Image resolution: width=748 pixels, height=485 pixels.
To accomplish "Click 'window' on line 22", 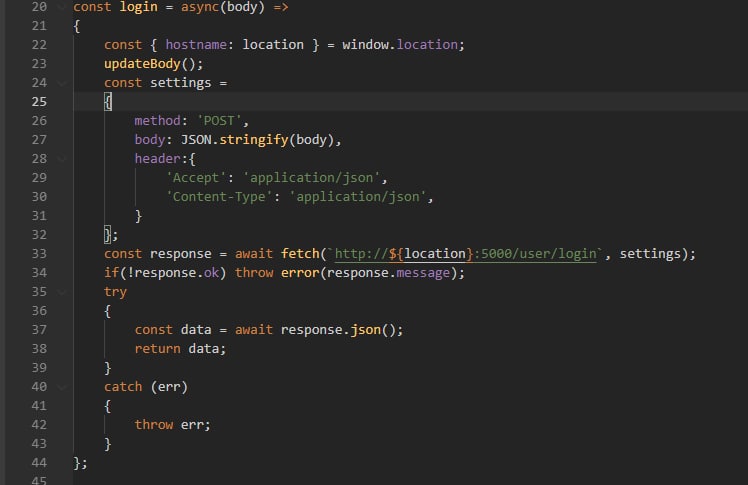I will coord(365,45).
